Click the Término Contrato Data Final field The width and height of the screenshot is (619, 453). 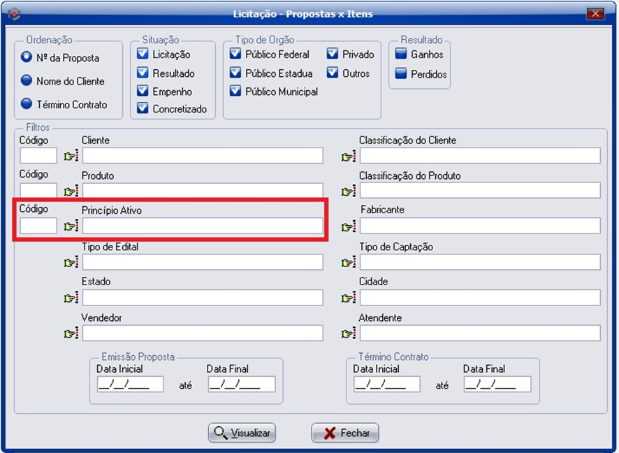click(x=497, y=384)
